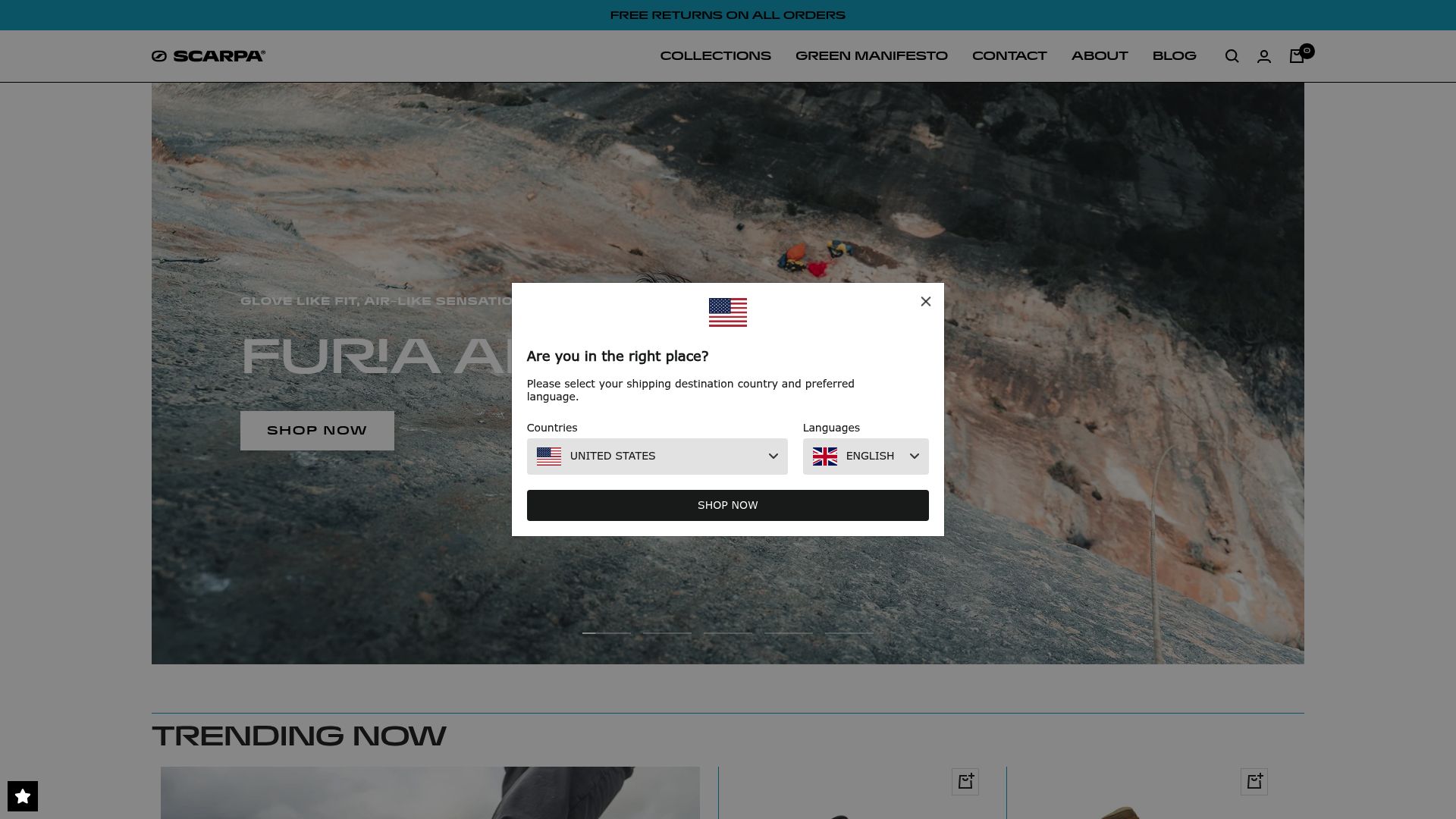The width and height of the screenshot is (1456, 819).
Task: Select the second slide indicator bar
Action: (667, 633)
